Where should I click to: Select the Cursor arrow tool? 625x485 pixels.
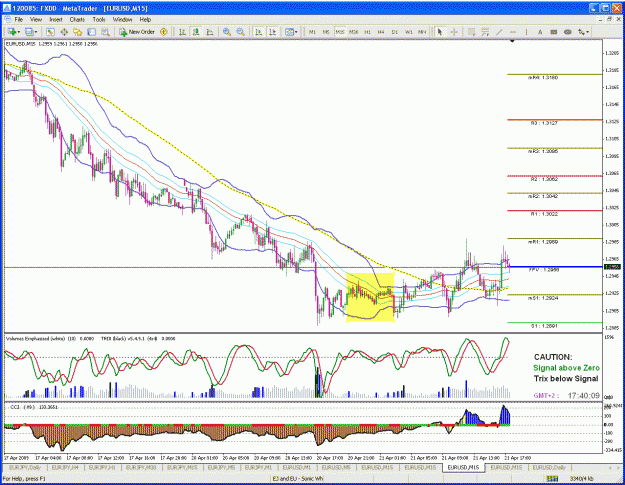[x=440, y=32]
